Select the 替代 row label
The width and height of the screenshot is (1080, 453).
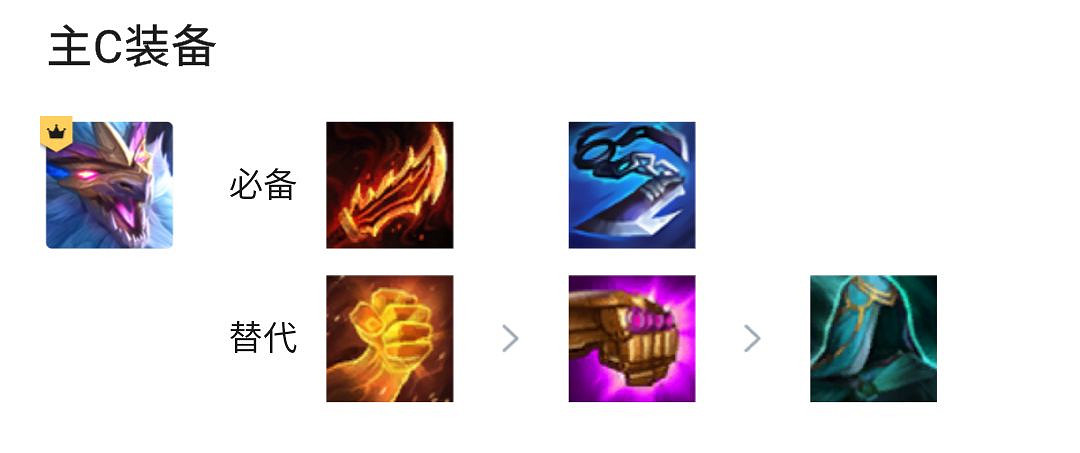click(263, 338)
